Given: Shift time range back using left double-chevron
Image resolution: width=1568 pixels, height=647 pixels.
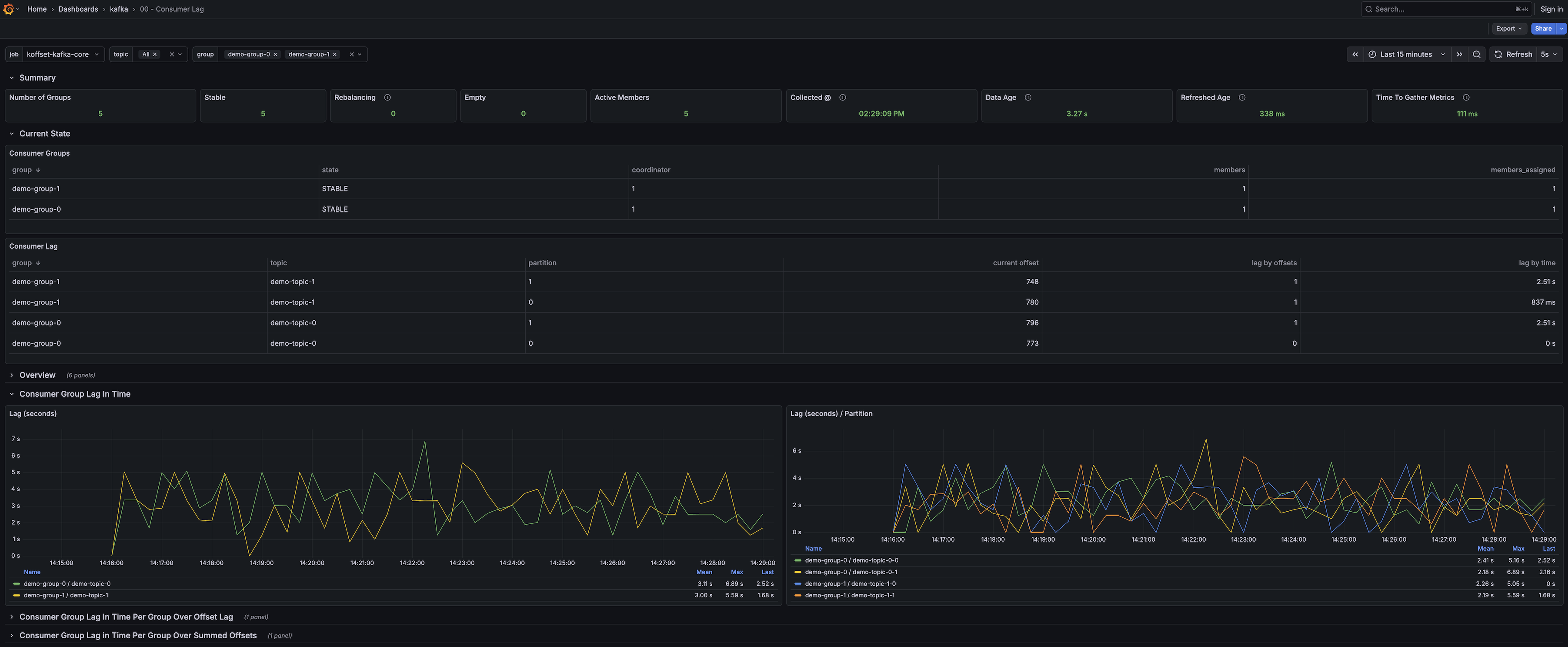Looking at the screenshot, I should pos(1355,54).
